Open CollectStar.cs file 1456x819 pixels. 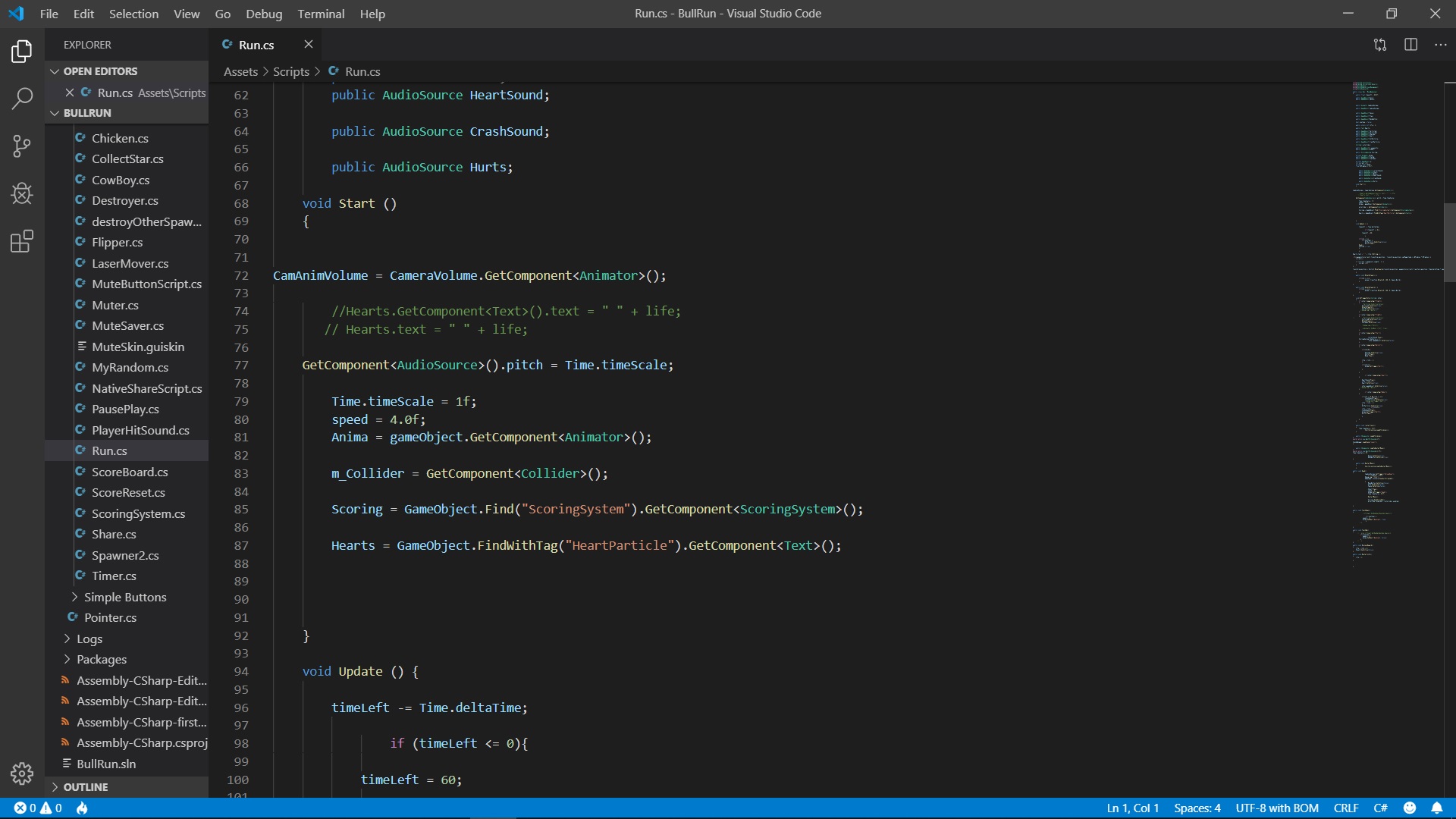(126, 159)
